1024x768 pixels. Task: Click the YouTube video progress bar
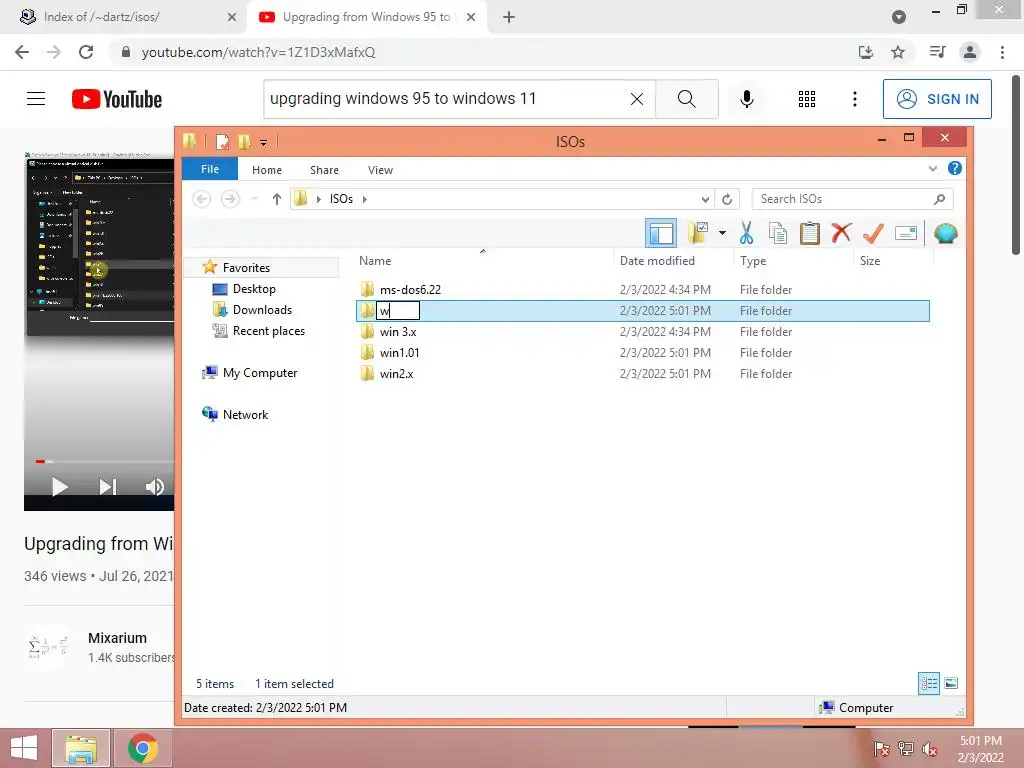(x=104, y=462)
